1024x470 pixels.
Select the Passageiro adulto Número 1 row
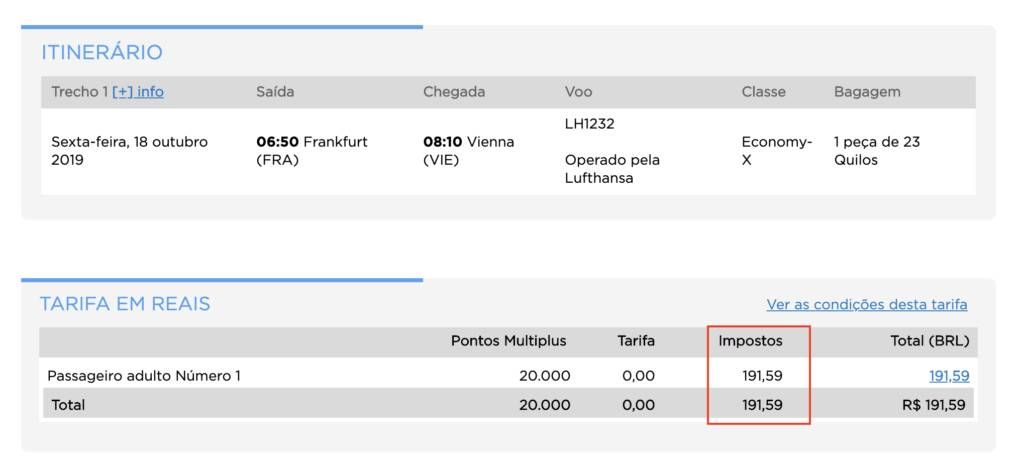(508, 376)
